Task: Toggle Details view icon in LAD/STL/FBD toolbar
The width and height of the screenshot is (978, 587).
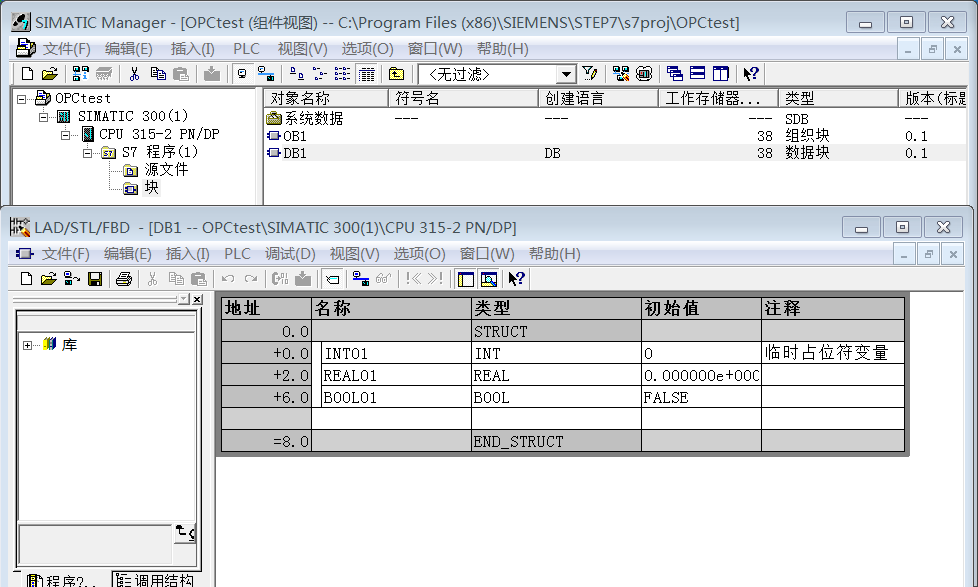Action: (488, 278)
